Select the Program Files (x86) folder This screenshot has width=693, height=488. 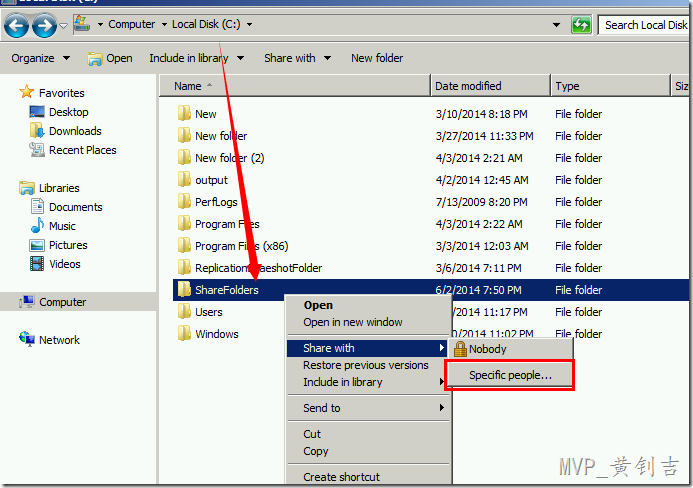pos(241,246)
